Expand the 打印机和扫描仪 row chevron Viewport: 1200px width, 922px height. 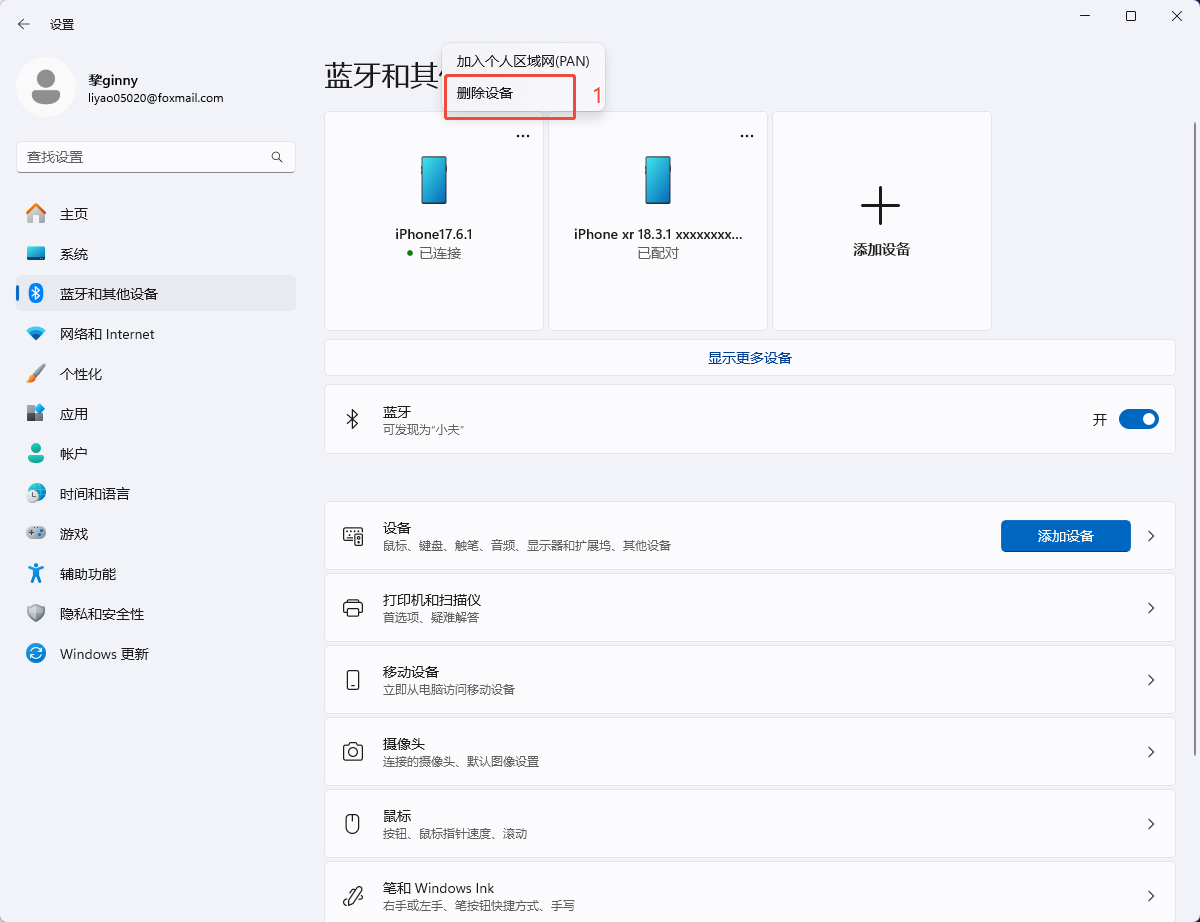point(1151,608)
